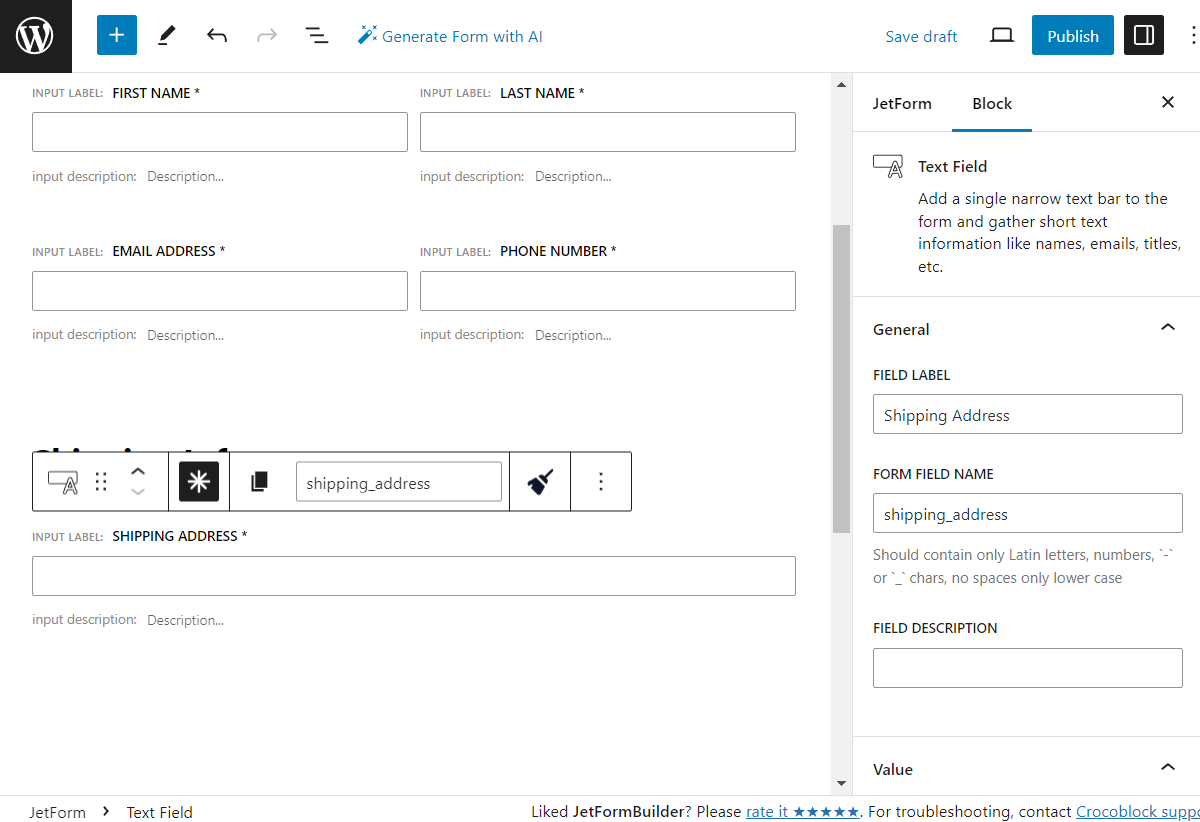The height and width of the screenshot is (822, 1200).
Task: Edit the Field Label input in the sidebar
Action: pos(1028,414)
